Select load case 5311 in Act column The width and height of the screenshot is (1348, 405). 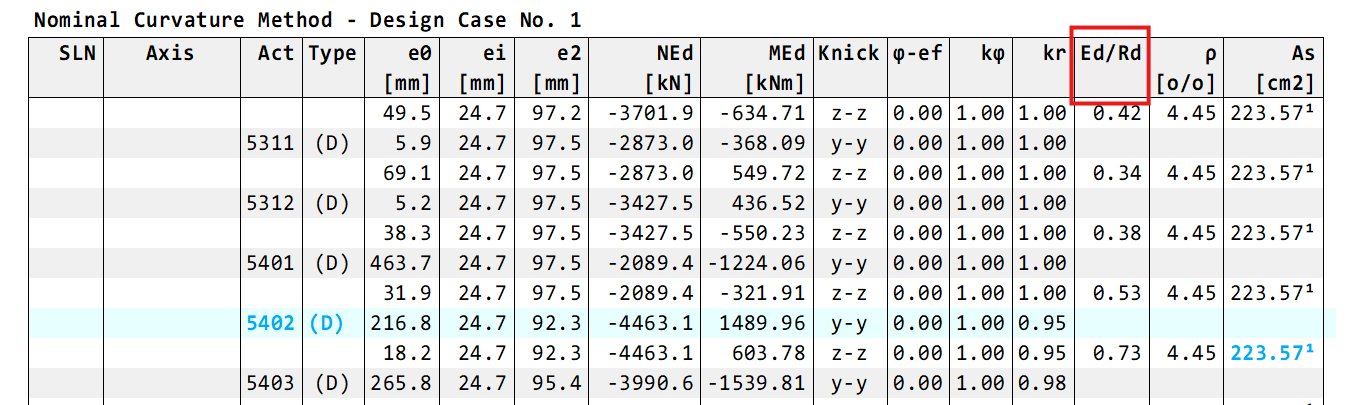270,144
